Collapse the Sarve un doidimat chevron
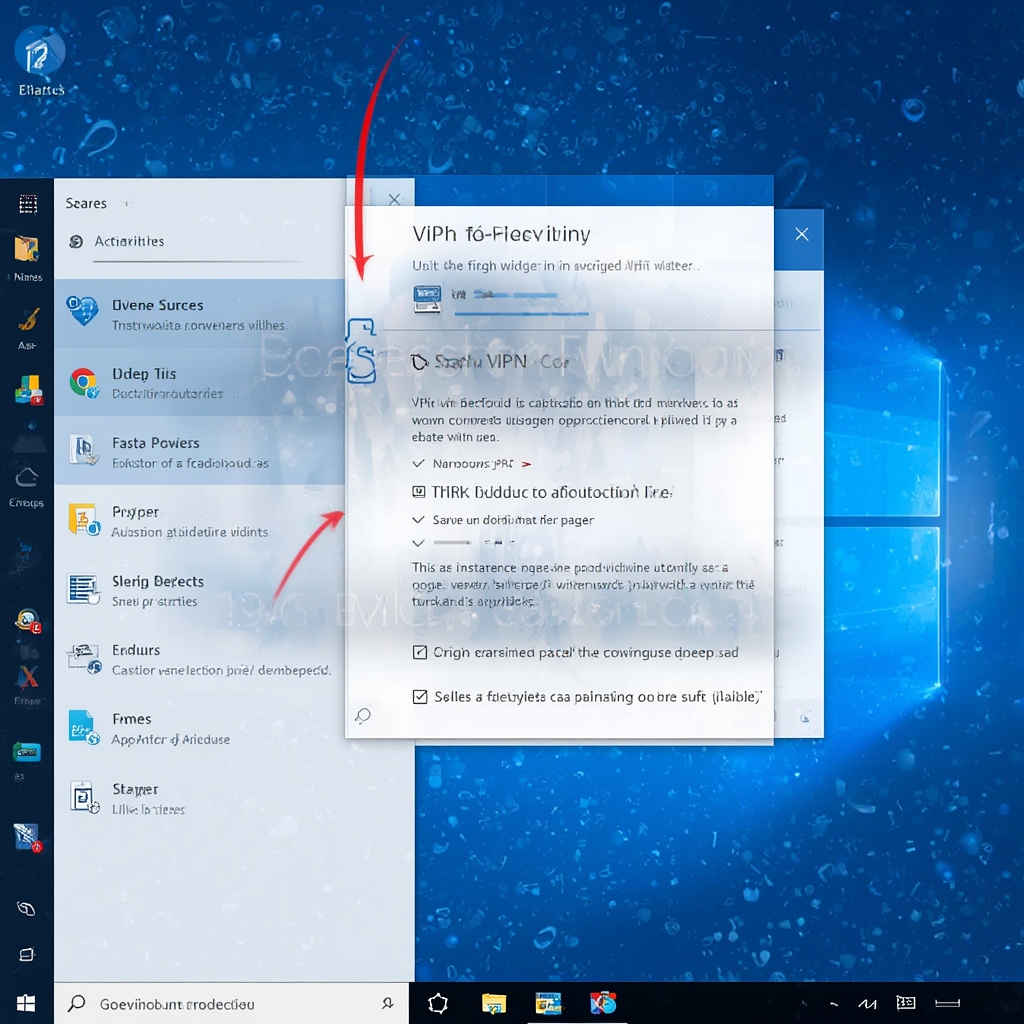Viewport: 1024px width, 1024px height. pyautogui.click(x=416, y=520)
